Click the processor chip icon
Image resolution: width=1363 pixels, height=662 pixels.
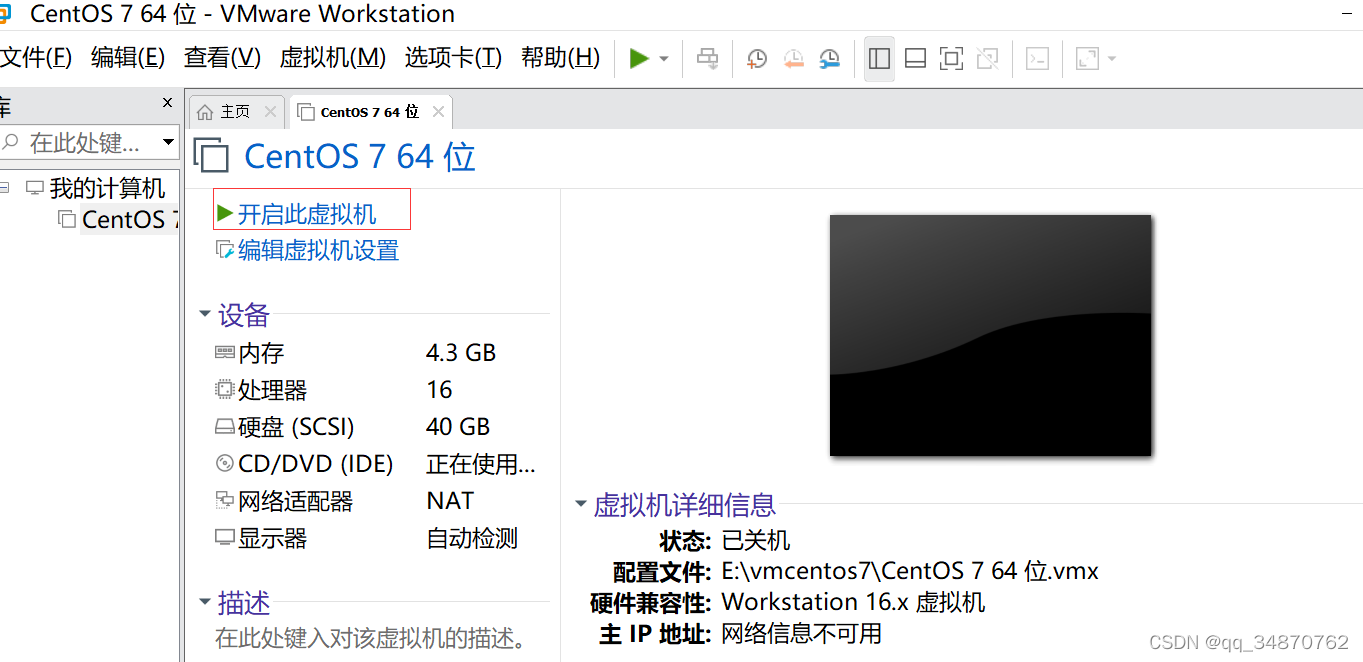pyautogui.click(x=225, y=390)
